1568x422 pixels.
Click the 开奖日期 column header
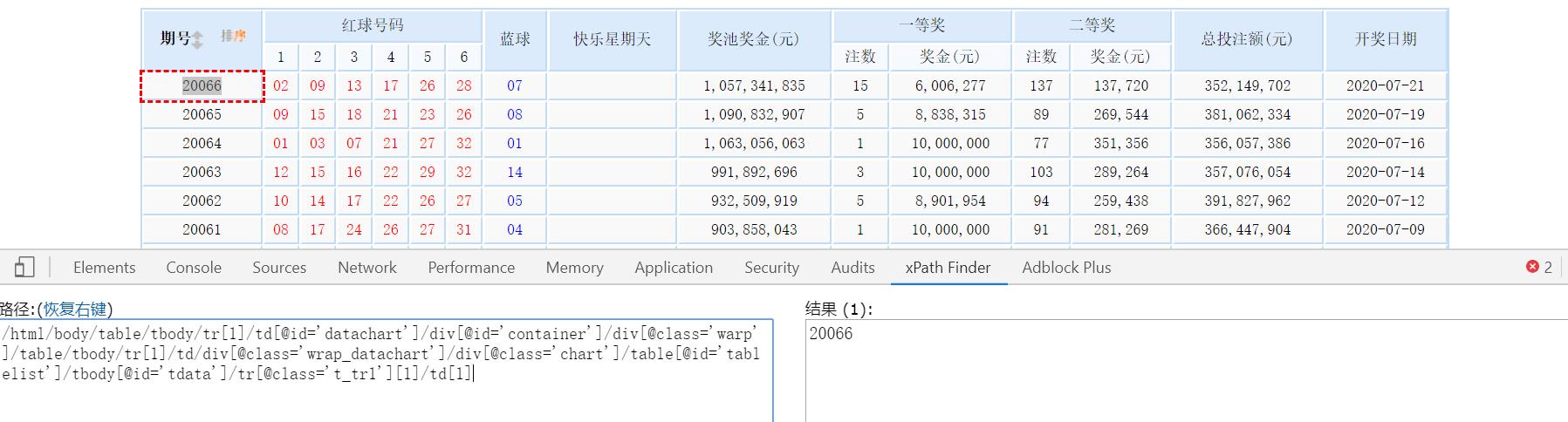[x=1386, y=39]
